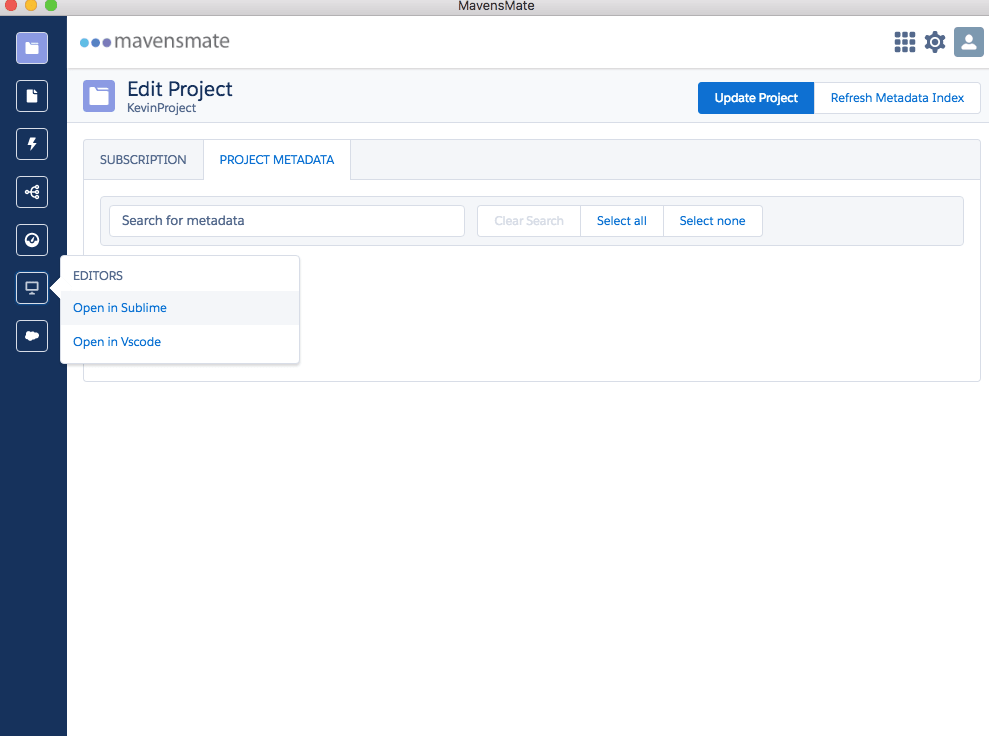This screenshot has height=736, width=989.
Task: Click the KevinProject project name
Action: [x=161, y=108]
